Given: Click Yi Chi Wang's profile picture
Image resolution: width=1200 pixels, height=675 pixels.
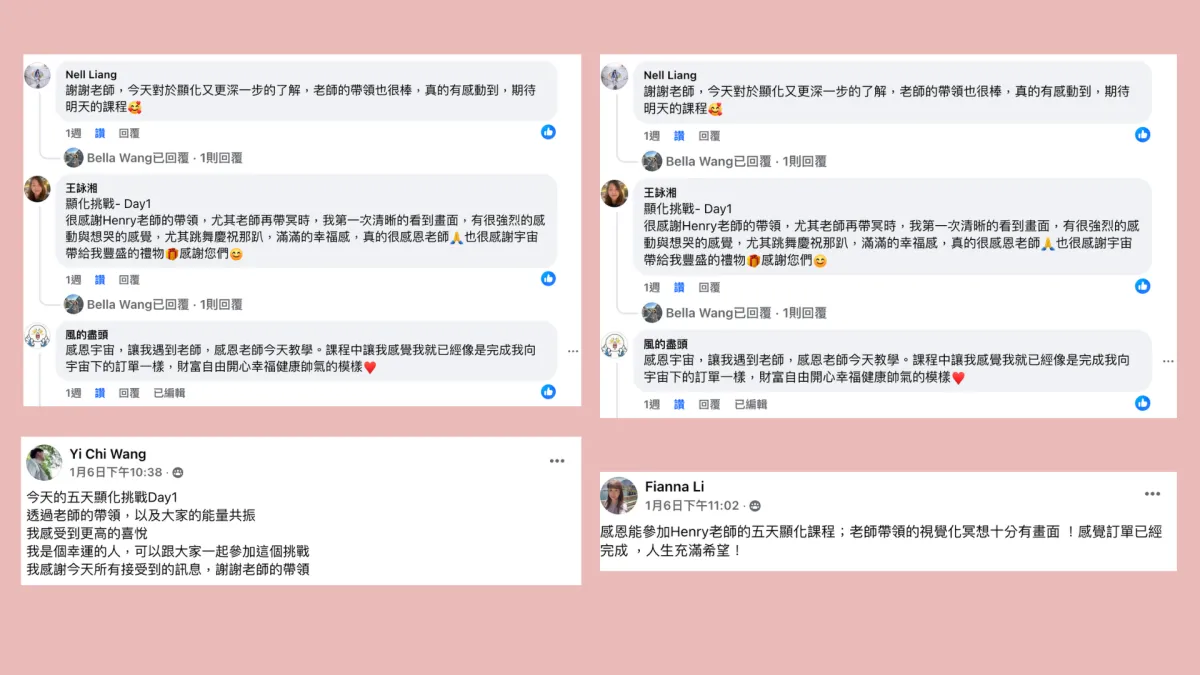Looking at the screenshot, I should pyautogui.click(x=44, y=462).
